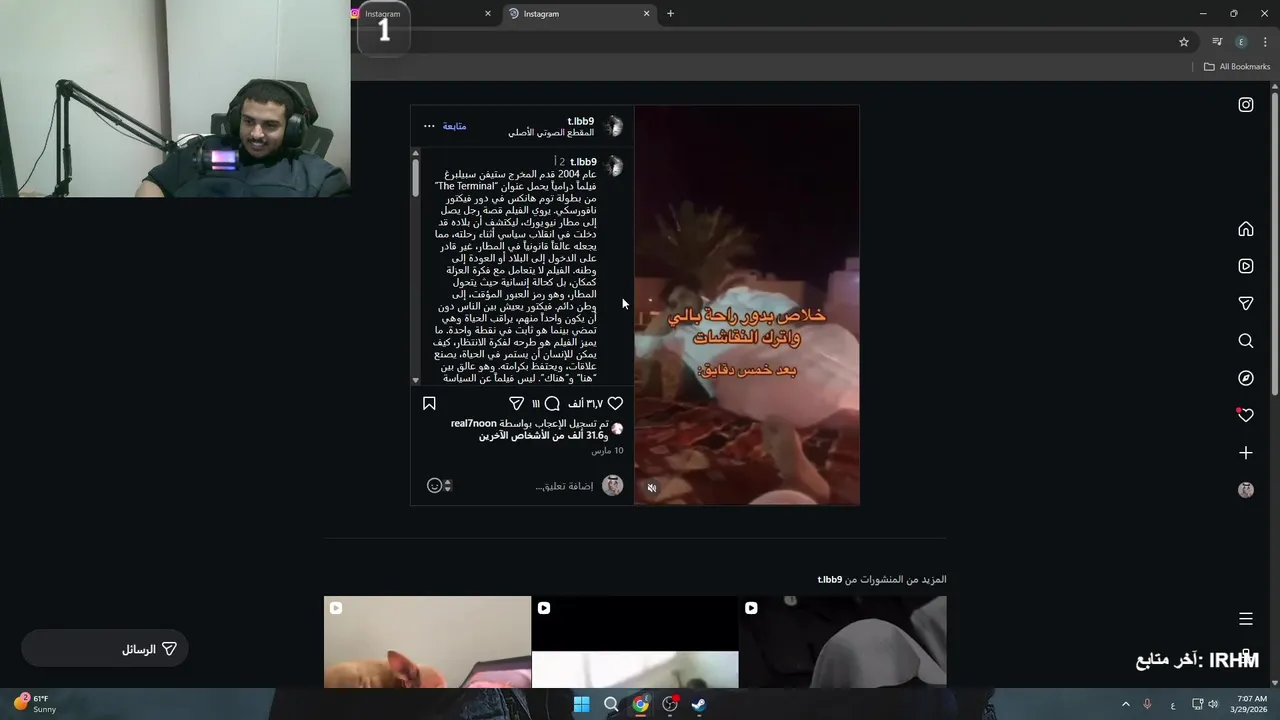The width and height of the screenshot is (1280, 720).
Task: Go to Instagram Home in sidebar
Action: point(1246,229)
